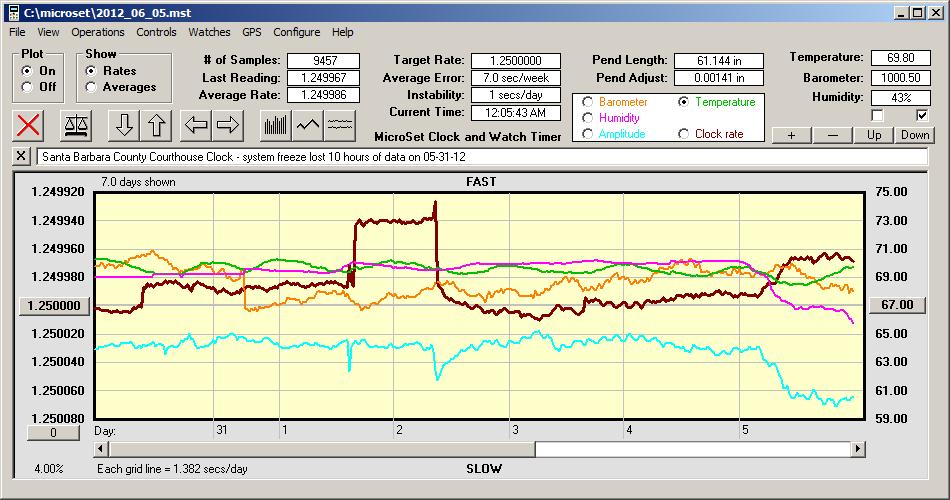Image resolution: width=950 pixels, height=500 pixels.
Task: Click the small X beside the note field
Action: pos(21,156)
